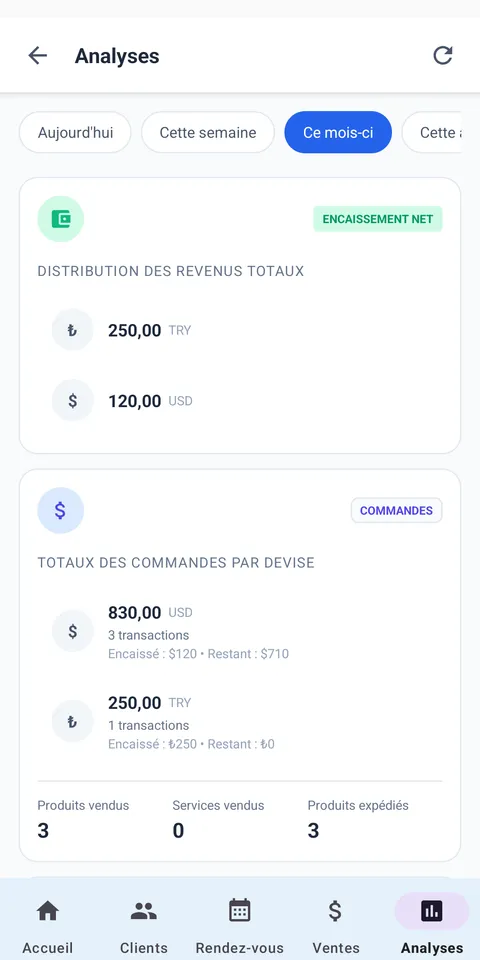Select the Analyses bottom navigation item

tap(432, 924)
